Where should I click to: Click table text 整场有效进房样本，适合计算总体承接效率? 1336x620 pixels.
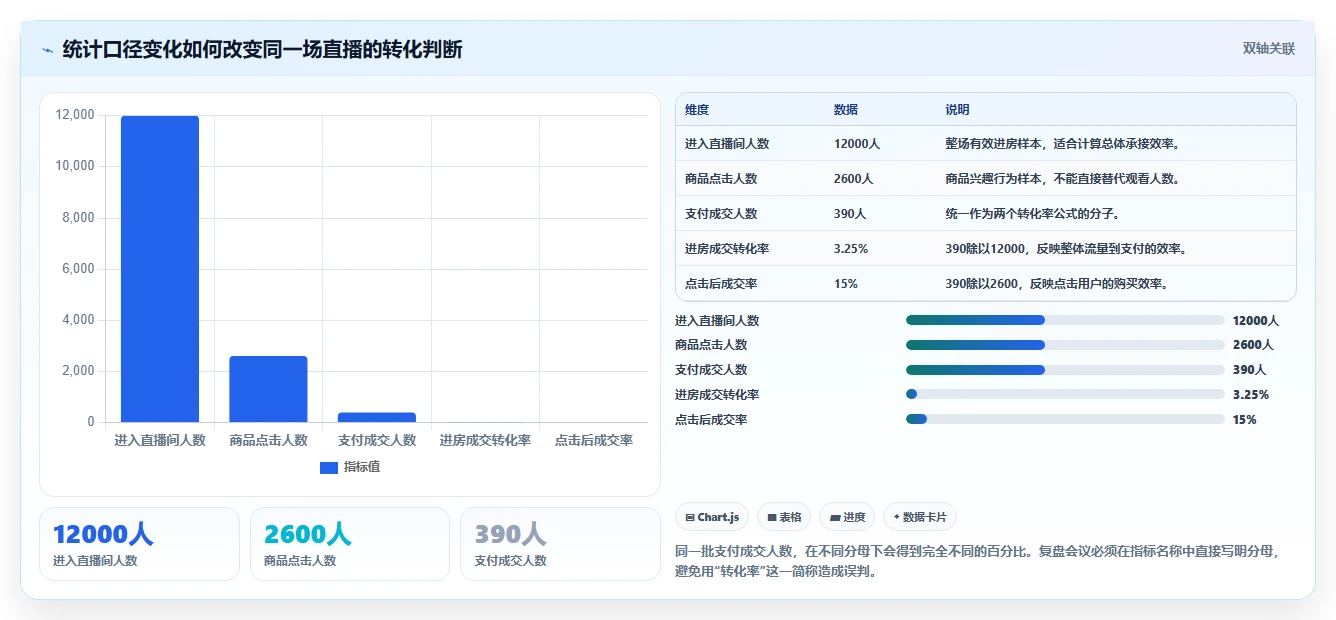tap(1064, 144)
